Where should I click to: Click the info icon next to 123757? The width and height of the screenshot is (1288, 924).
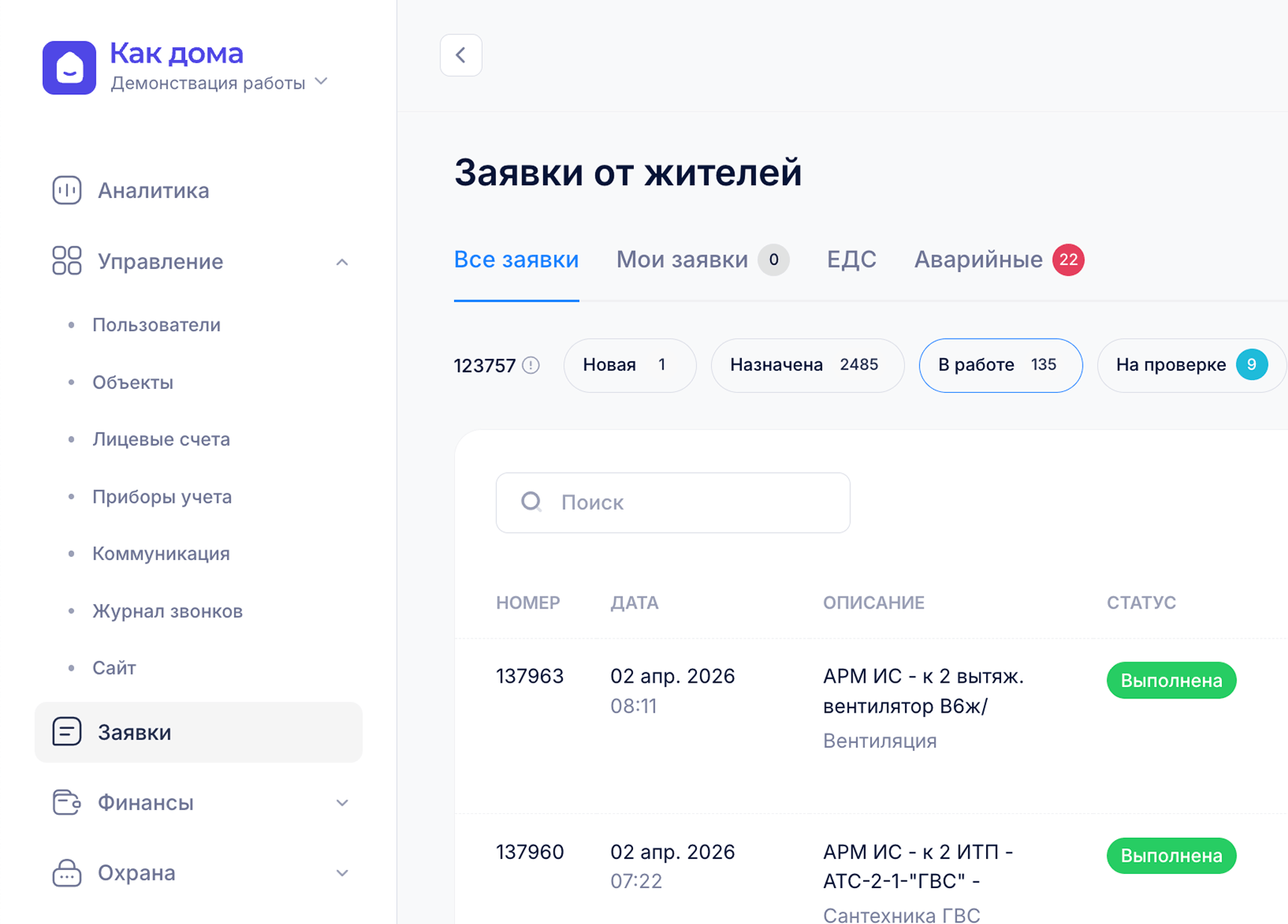click(531, 365)
